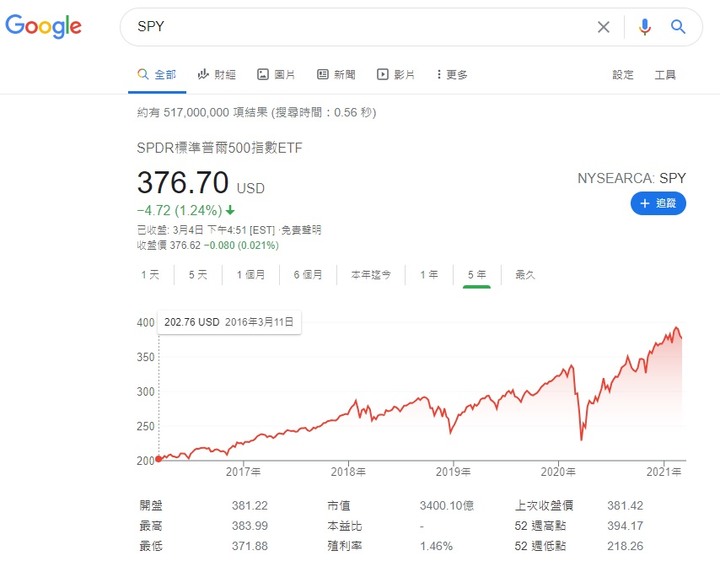The width and height of the screenshot is (720, 583).
Task: Click the 2019年 label on chart axis
Action: [453, 471]
